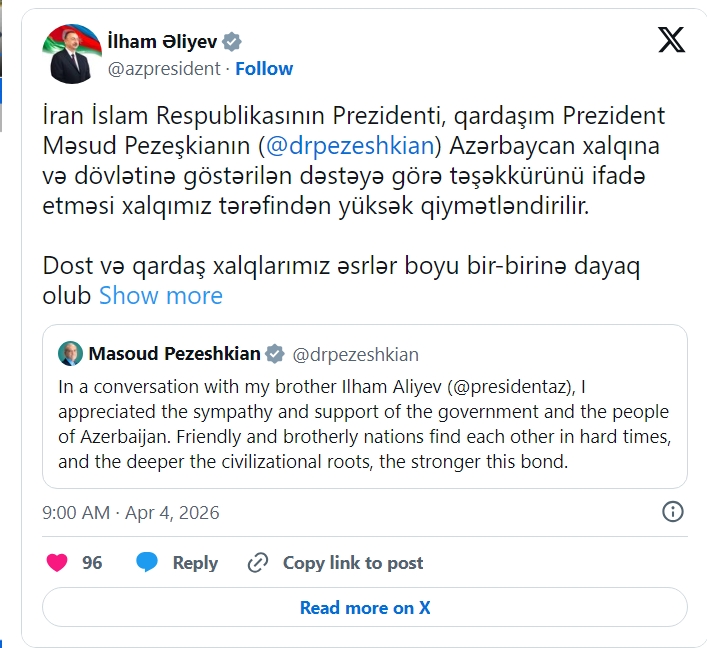The image size is (707, 648).
Task: Click the @azpresident handle
Action: click(163, 69)
